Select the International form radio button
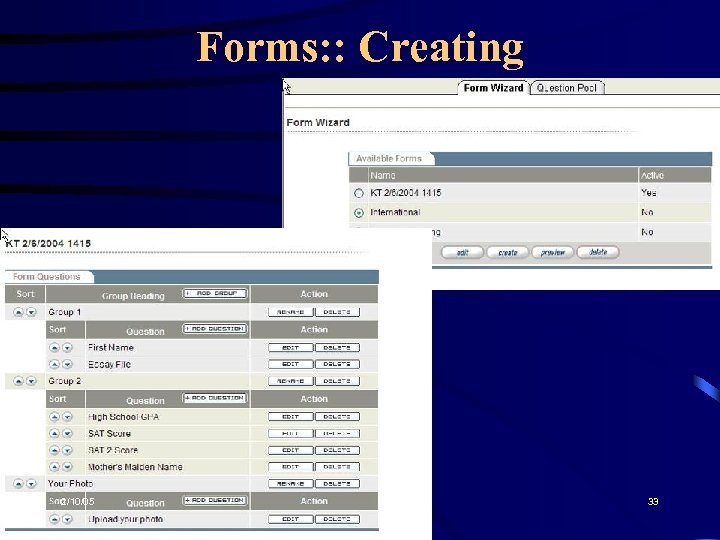 point(359,213)
